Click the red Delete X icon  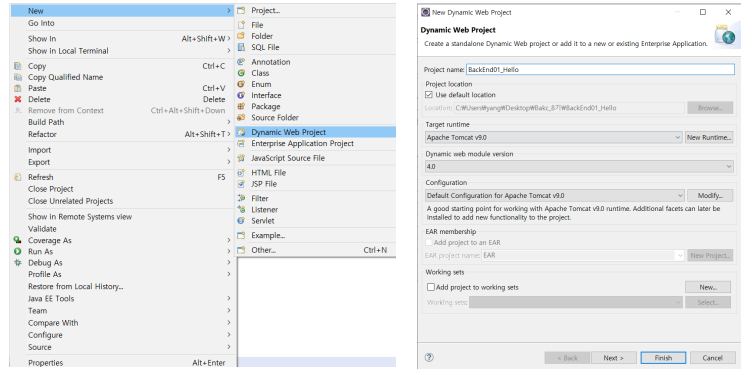[18, 99]
